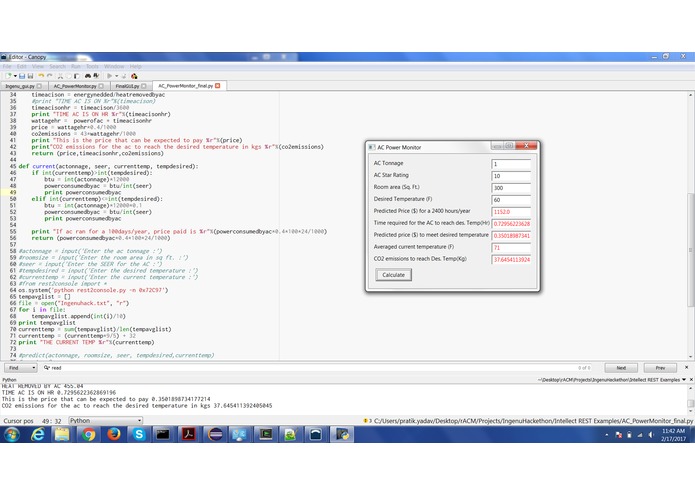The image size is (695, 494).
Task: Open the Run button dropdown arrow
Action: click(117, 76)
